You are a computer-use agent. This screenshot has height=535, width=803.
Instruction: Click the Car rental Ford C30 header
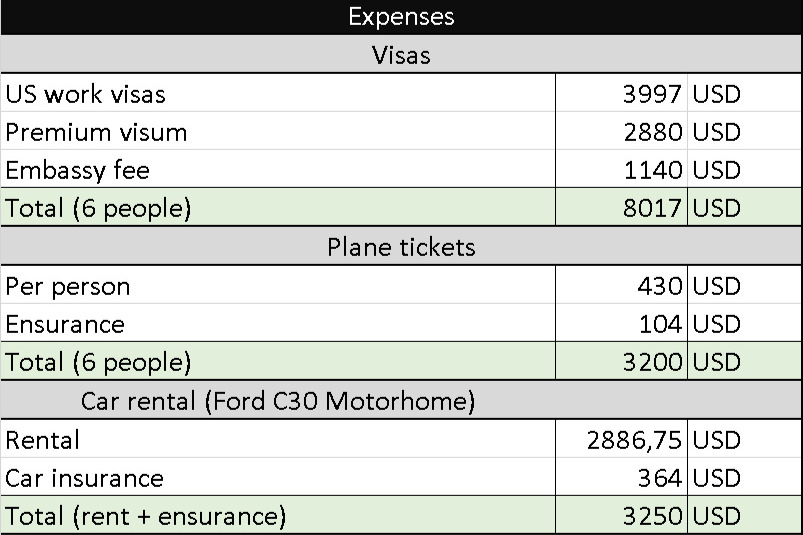(402, 400)
